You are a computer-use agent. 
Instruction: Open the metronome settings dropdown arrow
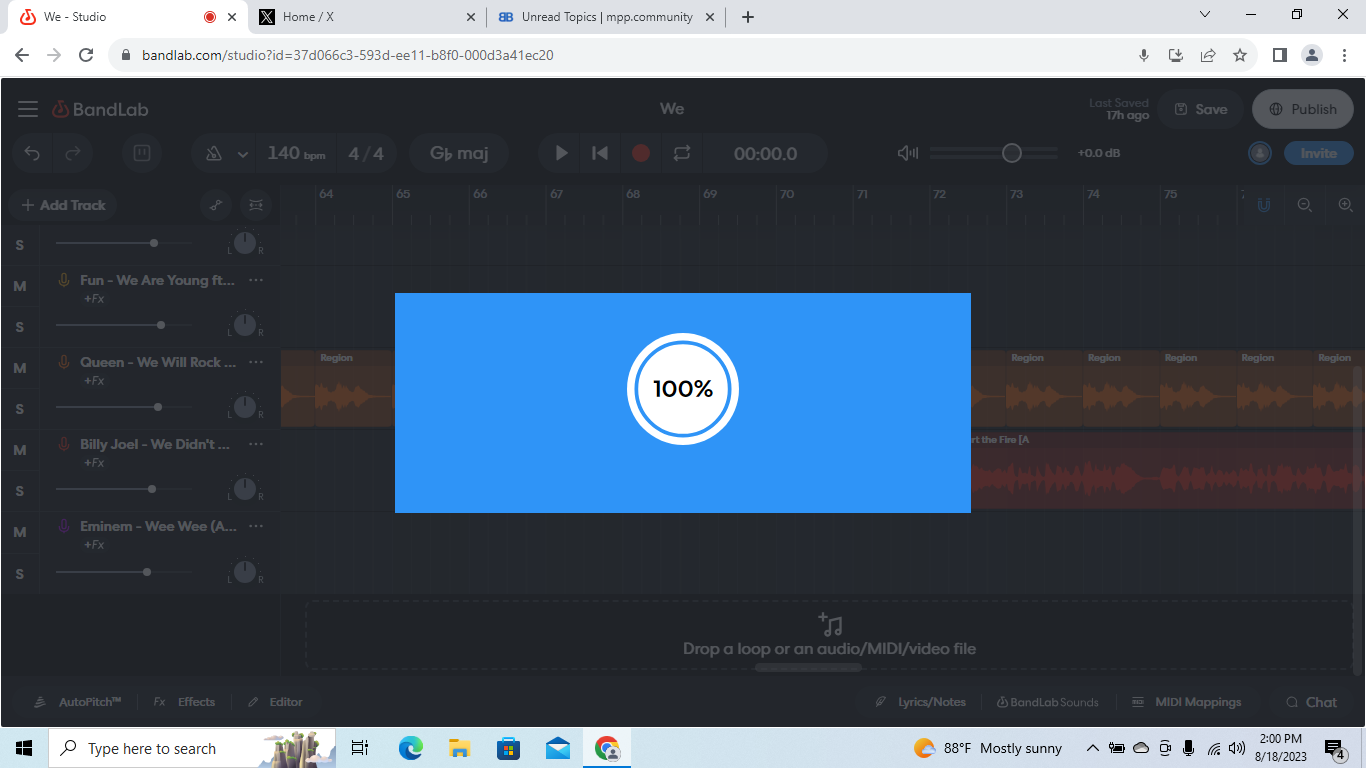point(242,154)
